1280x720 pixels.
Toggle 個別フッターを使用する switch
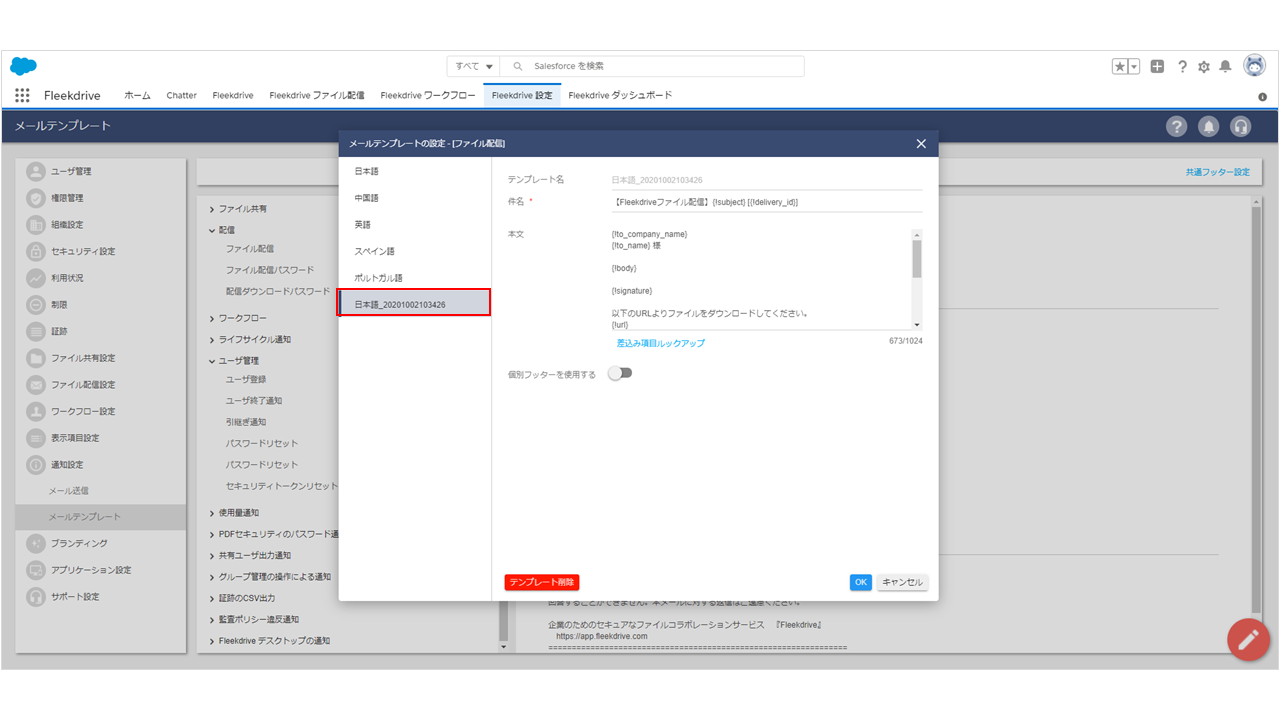tap(620, 373)
